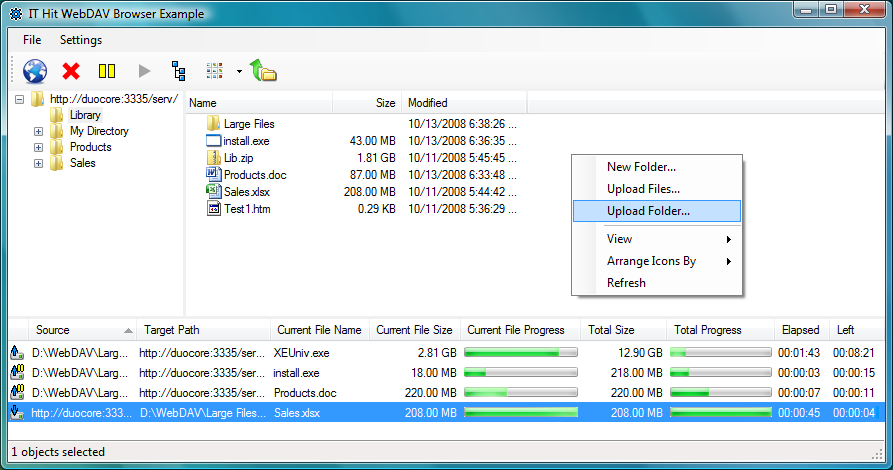Sort file list by Name column
The image size is (893, 470).
tap(259, 103)
